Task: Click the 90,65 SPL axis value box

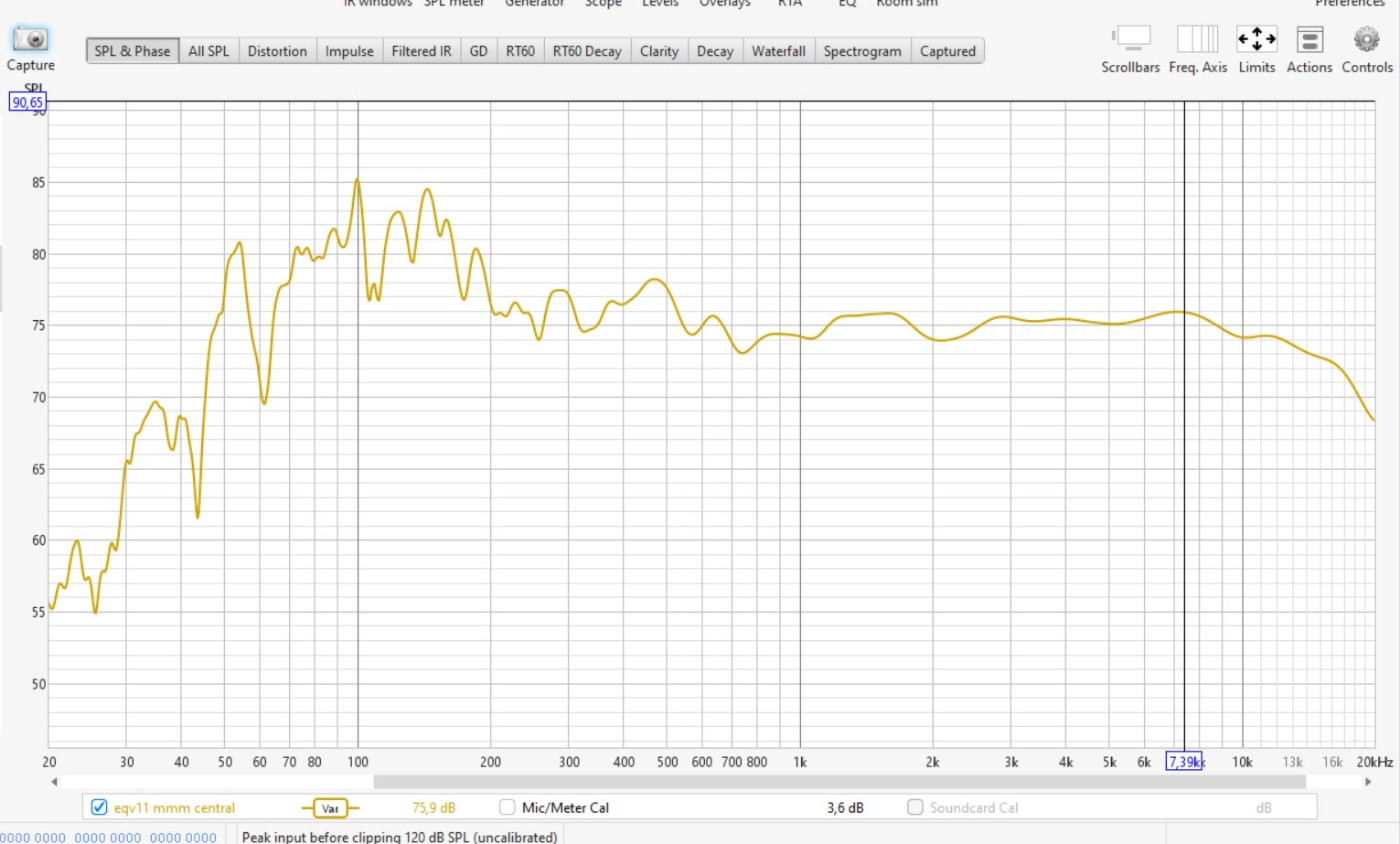Action: [x=27, y=102]
